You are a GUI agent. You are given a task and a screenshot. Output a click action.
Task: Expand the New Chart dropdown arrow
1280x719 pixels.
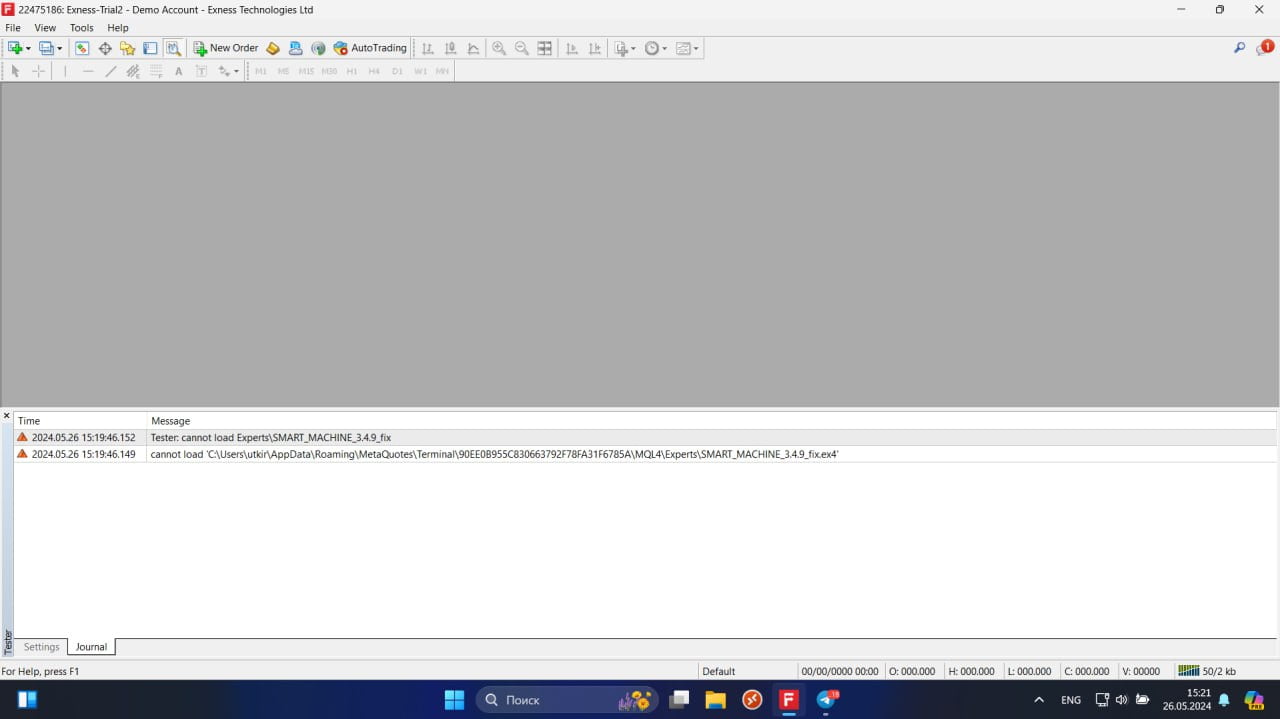(x=28, y=48)
